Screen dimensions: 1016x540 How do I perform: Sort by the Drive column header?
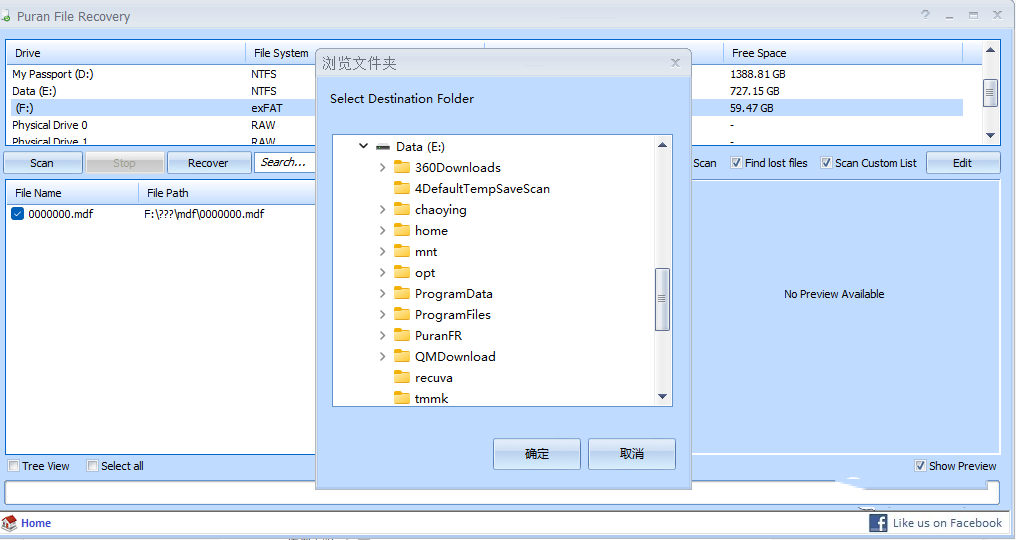[x=126, y=53]
